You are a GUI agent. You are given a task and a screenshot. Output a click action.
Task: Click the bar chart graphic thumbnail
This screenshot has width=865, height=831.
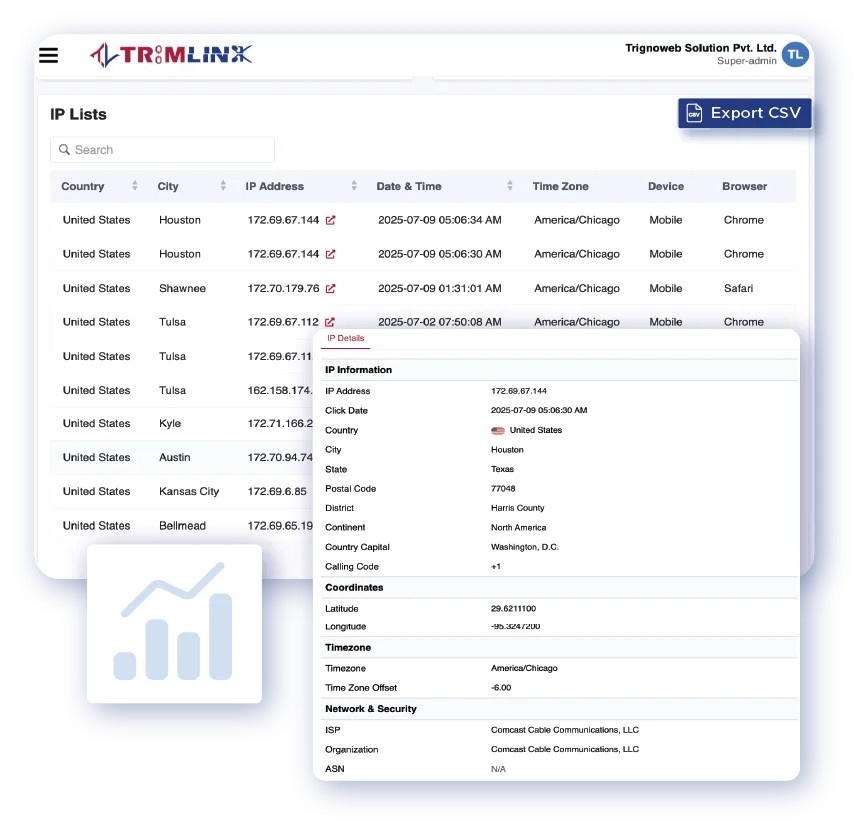(174, 624)
